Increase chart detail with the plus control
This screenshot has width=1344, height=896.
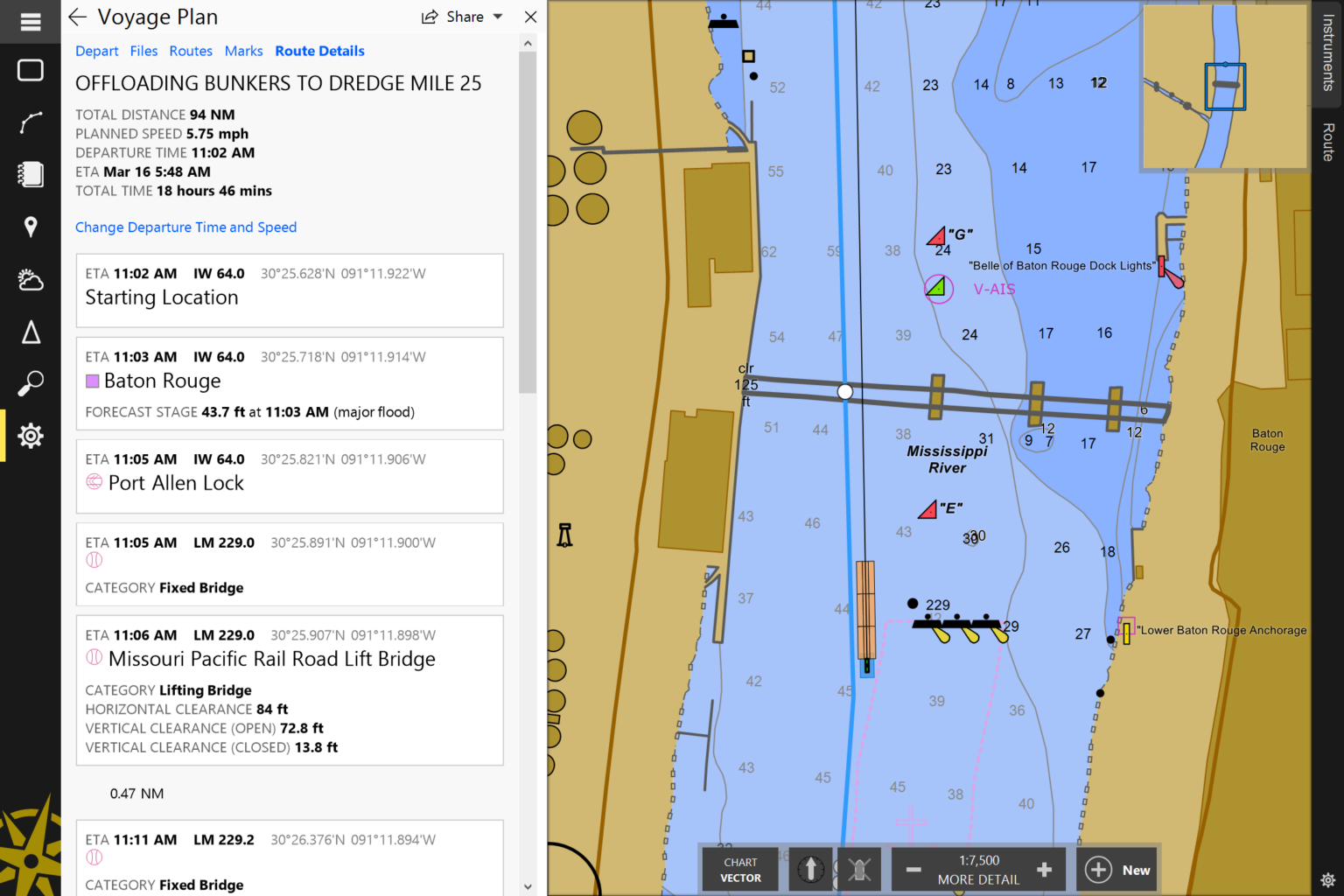click(x=1044, y=869)
